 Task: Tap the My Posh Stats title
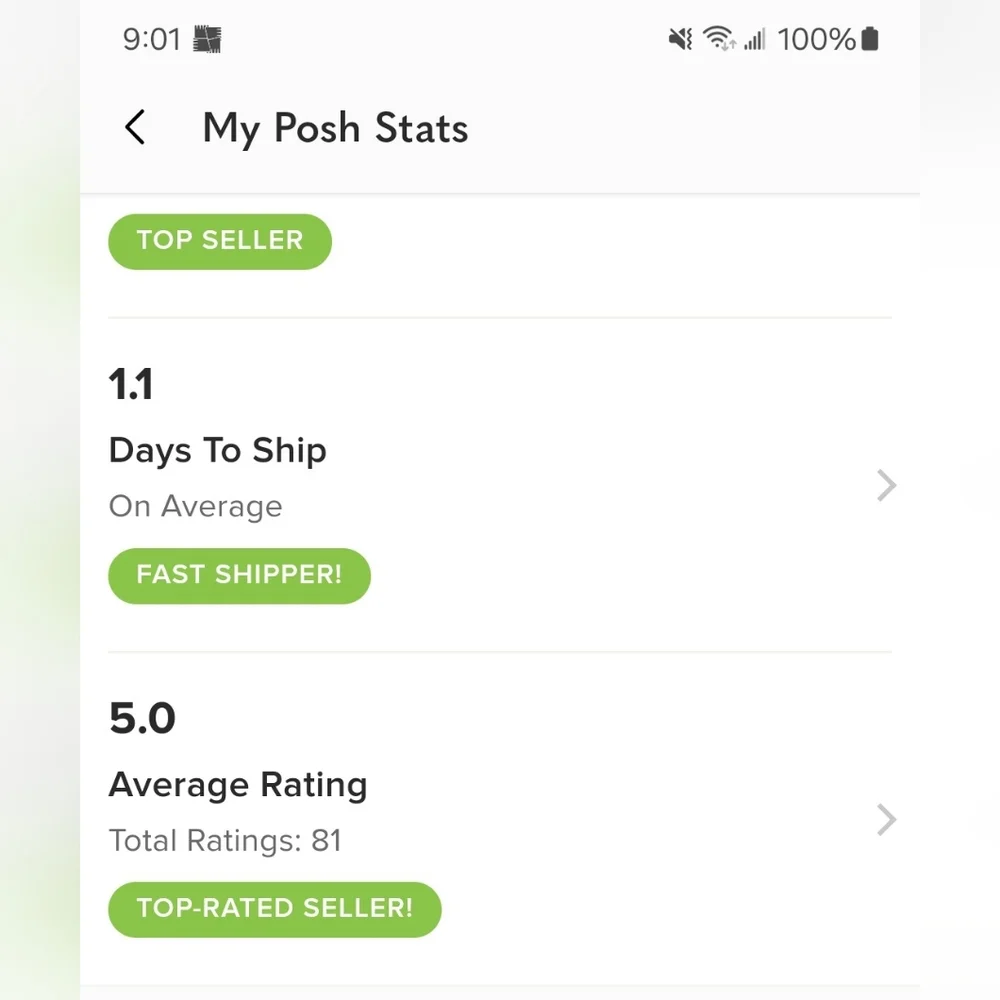click(335, 128)
